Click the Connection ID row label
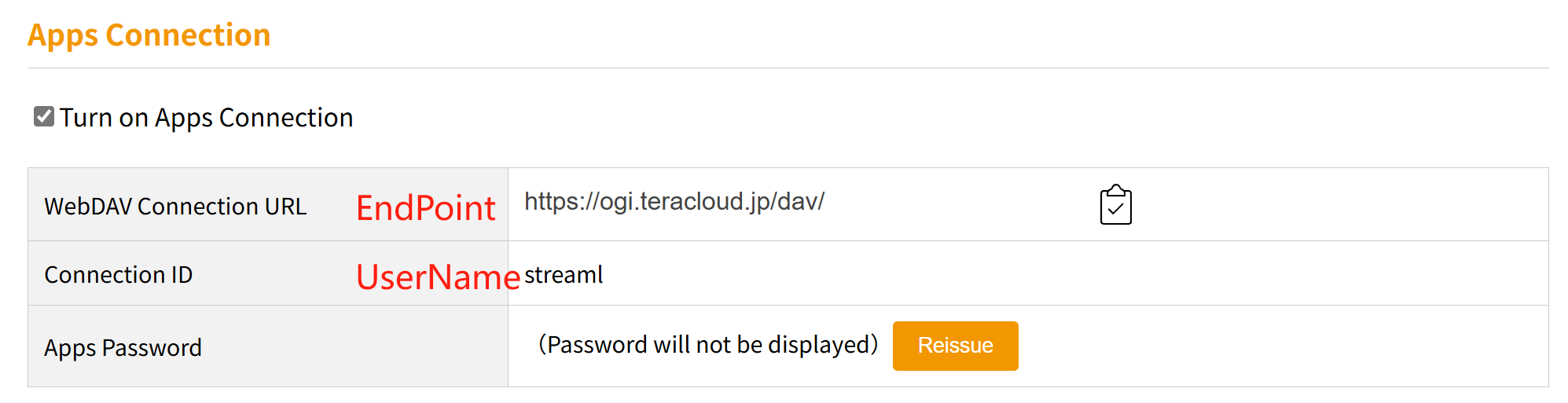This screenshot has height=403, width=1568. 119,275
